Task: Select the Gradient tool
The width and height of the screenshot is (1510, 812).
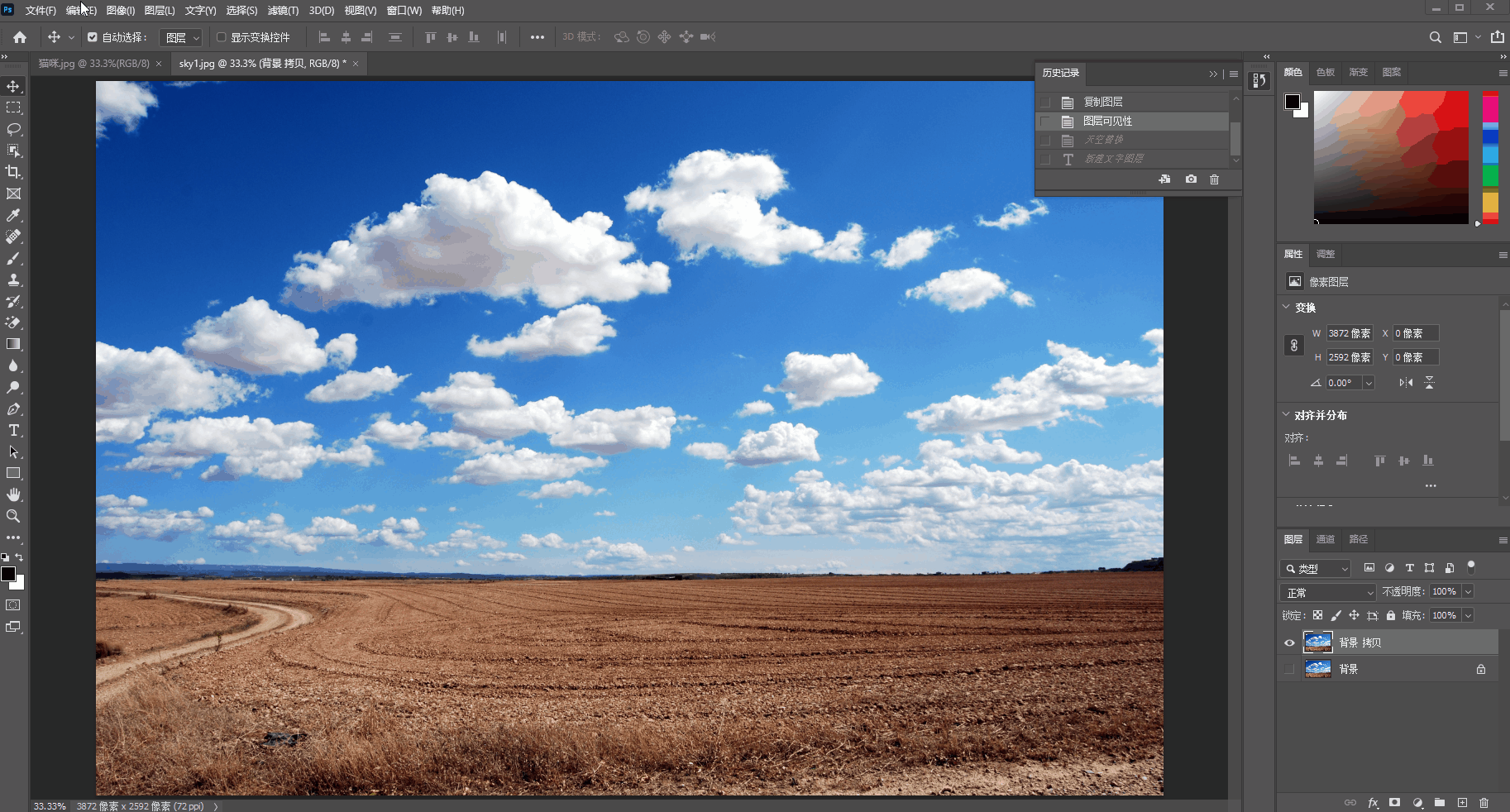Action: (13, 344)
